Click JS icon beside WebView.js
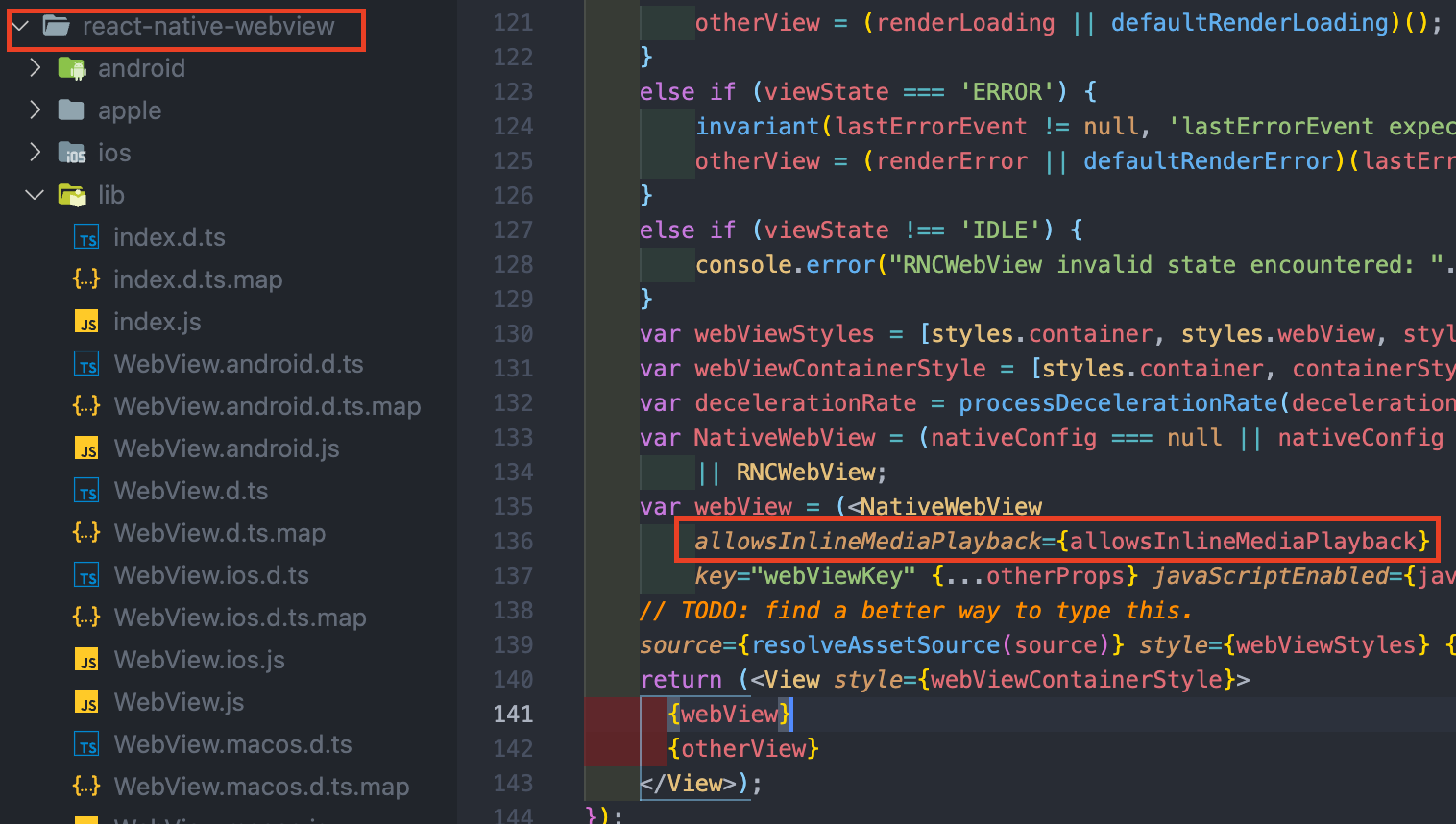Screen dimensions: 1456x824 click(87, 702)
